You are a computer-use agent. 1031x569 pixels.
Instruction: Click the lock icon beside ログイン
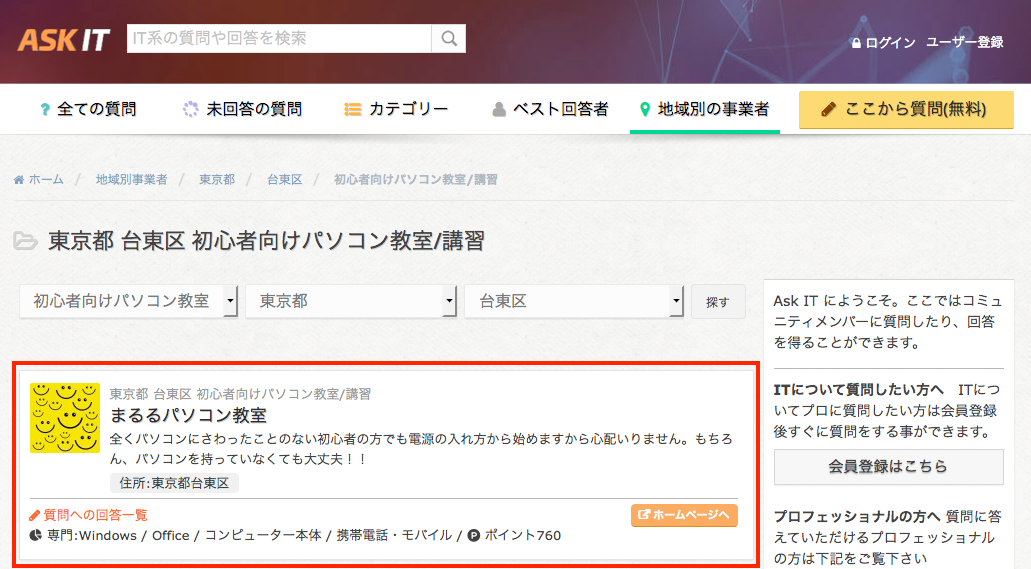point(856,43)
